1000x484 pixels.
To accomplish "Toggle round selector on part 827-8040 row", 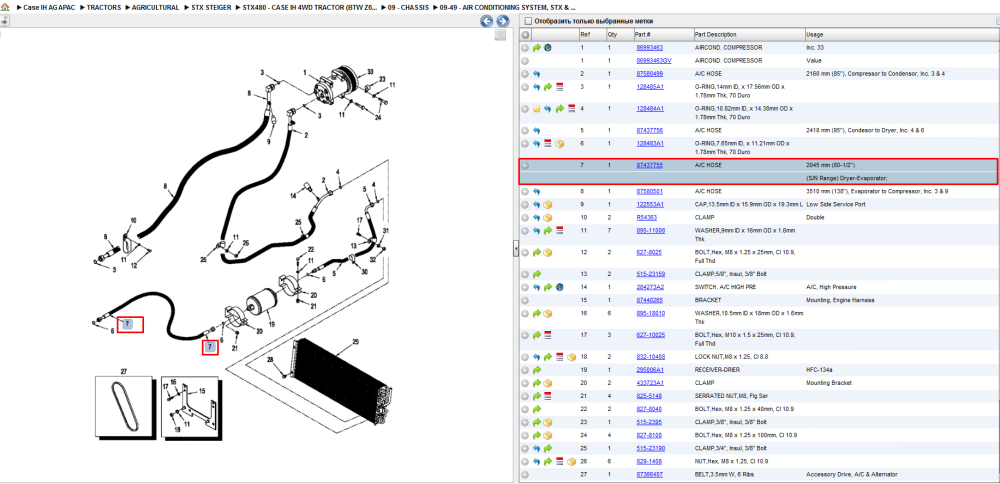I will [525, 409].
